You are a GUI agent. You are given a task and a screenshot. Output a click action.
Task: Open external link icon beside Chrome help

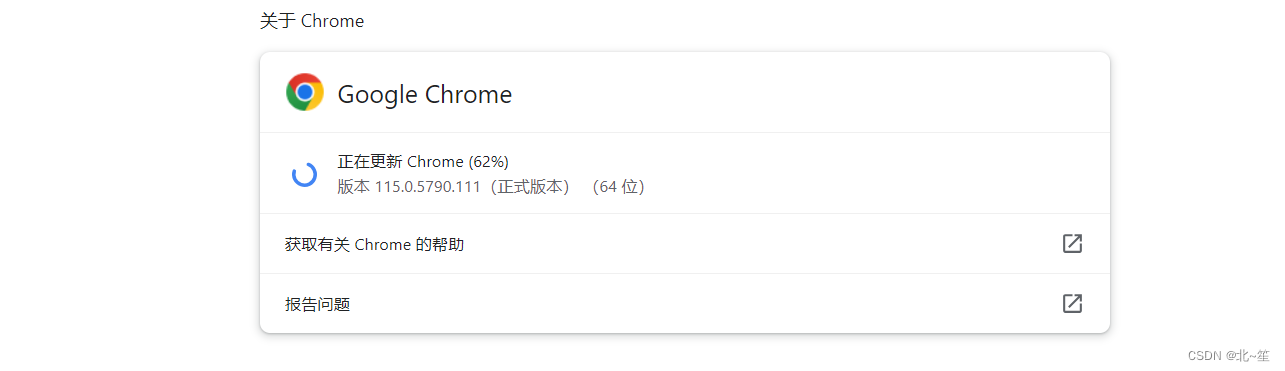[x=1072, y=243]
